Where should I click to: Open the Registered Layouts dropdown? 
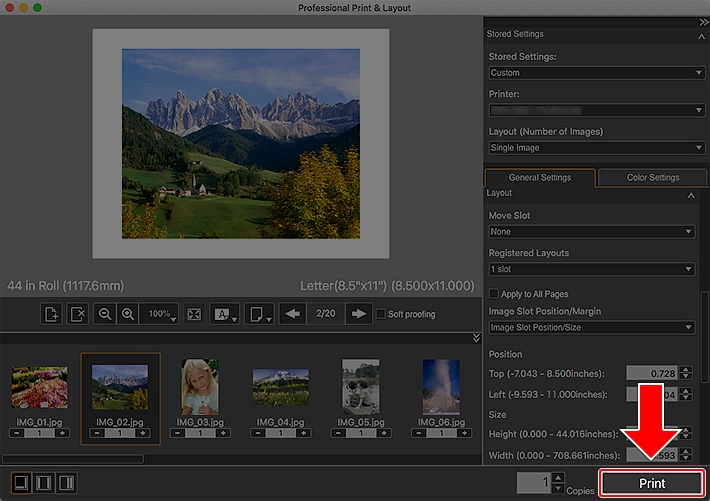591,269
